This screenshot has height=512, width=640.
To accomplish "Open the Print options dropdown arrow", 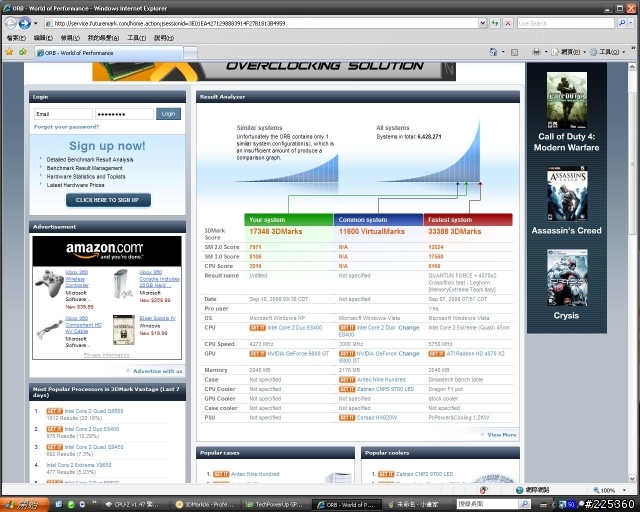I will coord(546,52).
